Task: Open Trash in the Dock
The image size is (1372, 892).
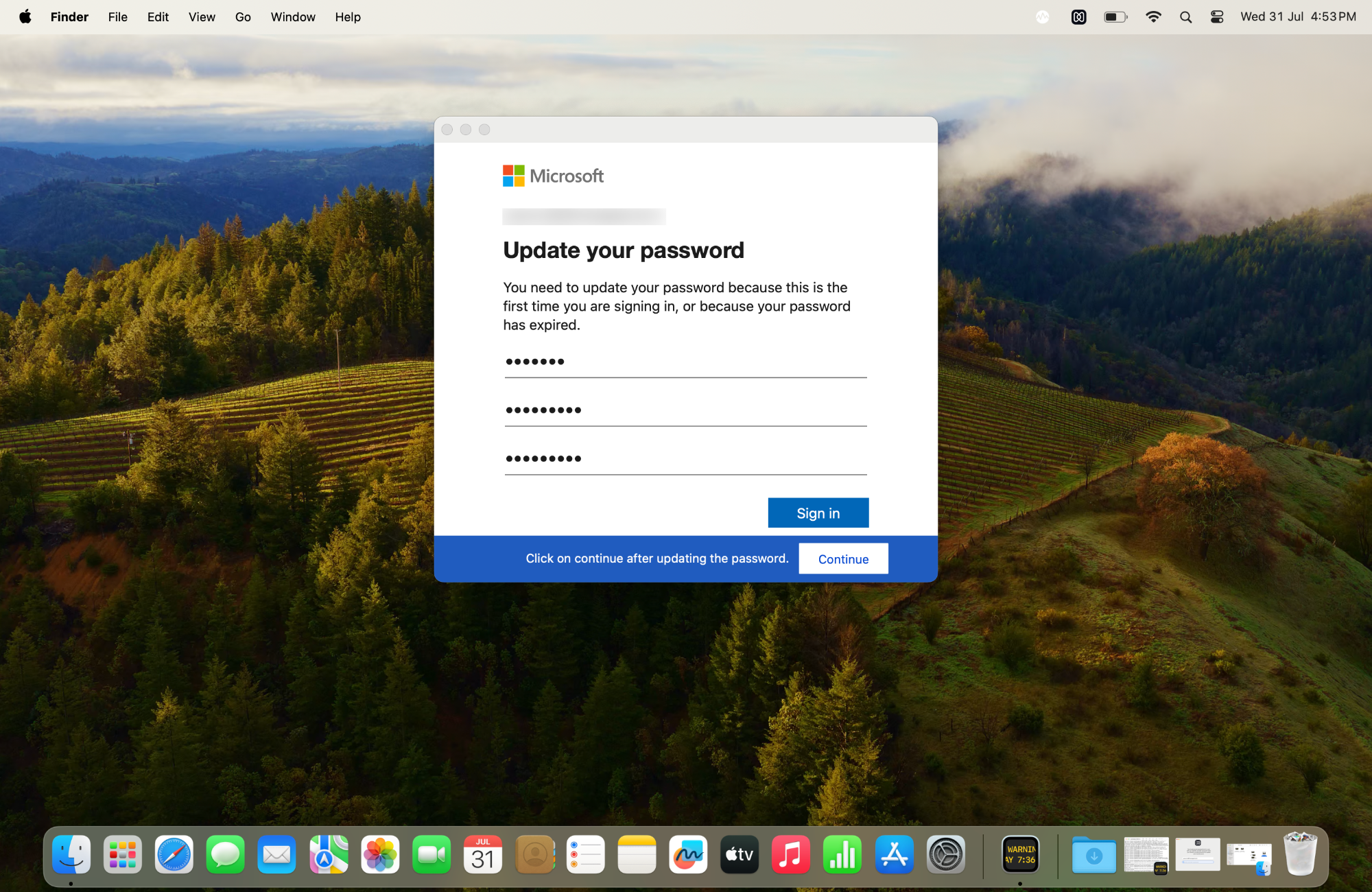Action: pyautogui.click(x=1300, y=853)
